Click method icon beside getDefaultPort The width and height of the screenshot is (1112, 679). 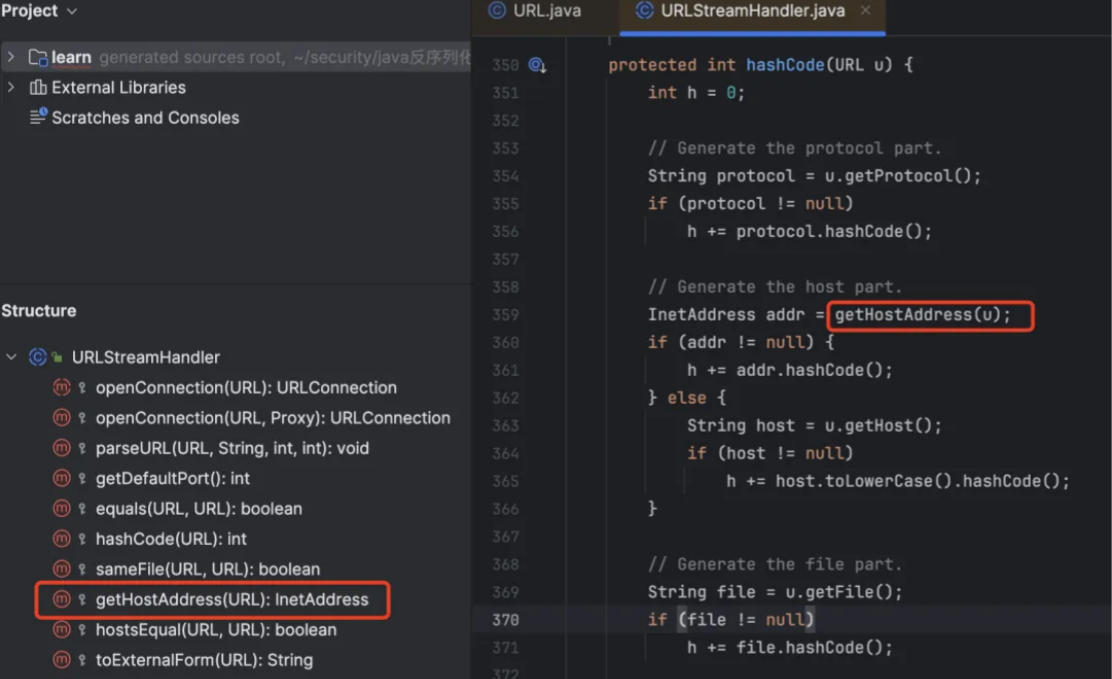click(x=62, y=478)
